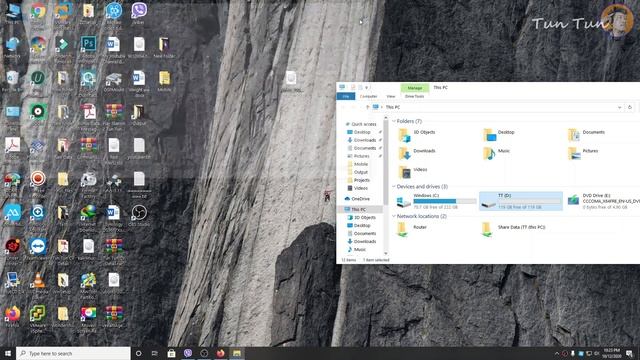Select the Recycle Bin desktop icon
Screen dimensions: 640x360
[13, 78]
